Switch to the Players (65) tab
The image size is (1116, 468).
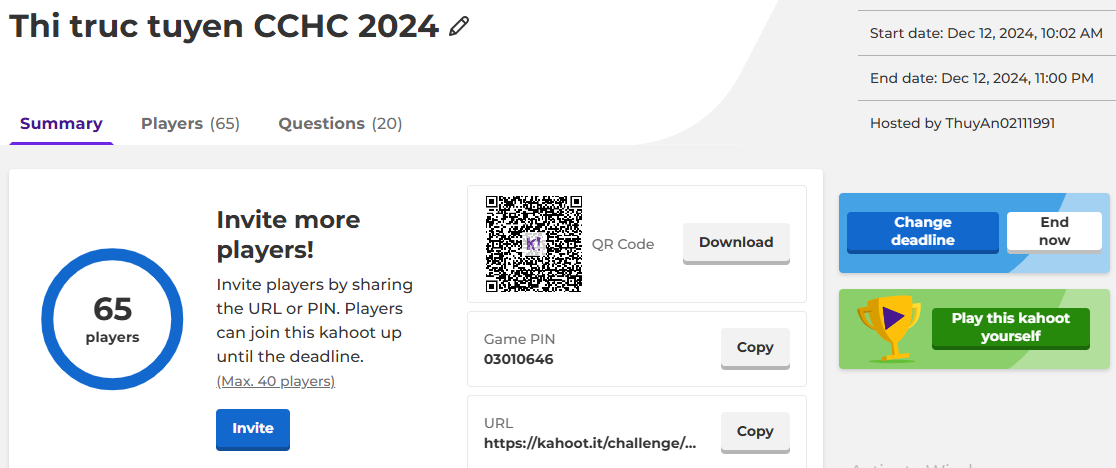(190, 124)
